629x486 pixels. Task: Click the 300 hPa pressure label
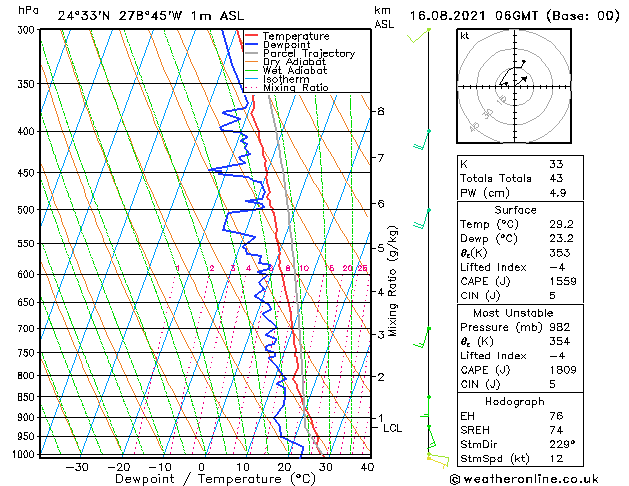pyautogui.click(x=28, y=30)
